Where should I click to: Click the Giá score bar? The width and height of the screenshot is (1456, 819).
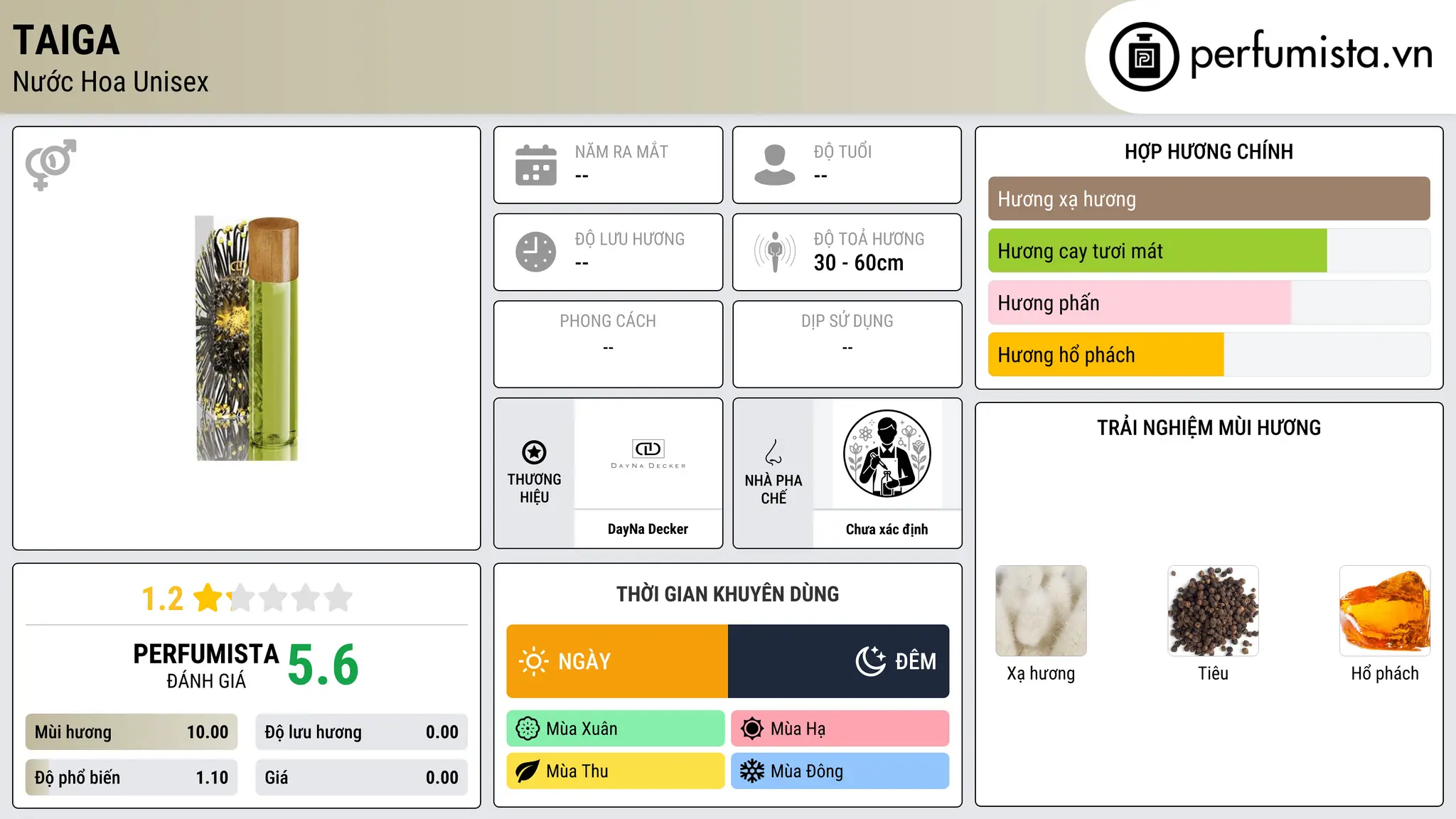(362, 778)
